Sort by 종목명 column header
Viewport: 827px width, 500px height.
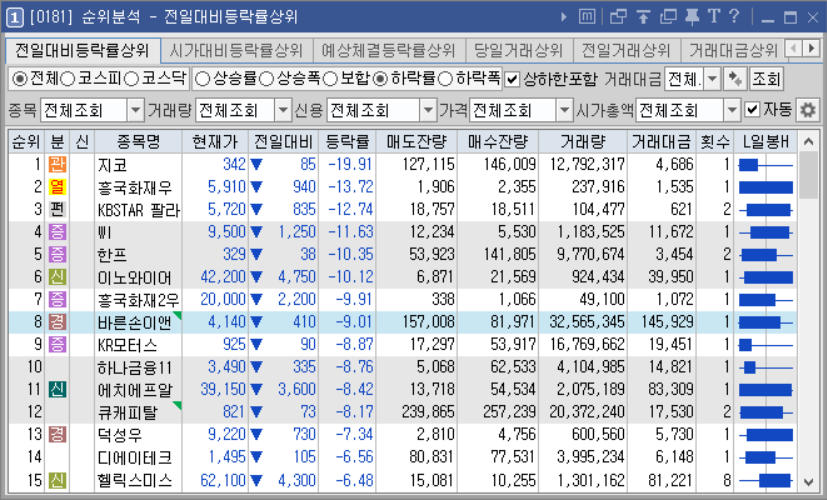tap(138, 141)
